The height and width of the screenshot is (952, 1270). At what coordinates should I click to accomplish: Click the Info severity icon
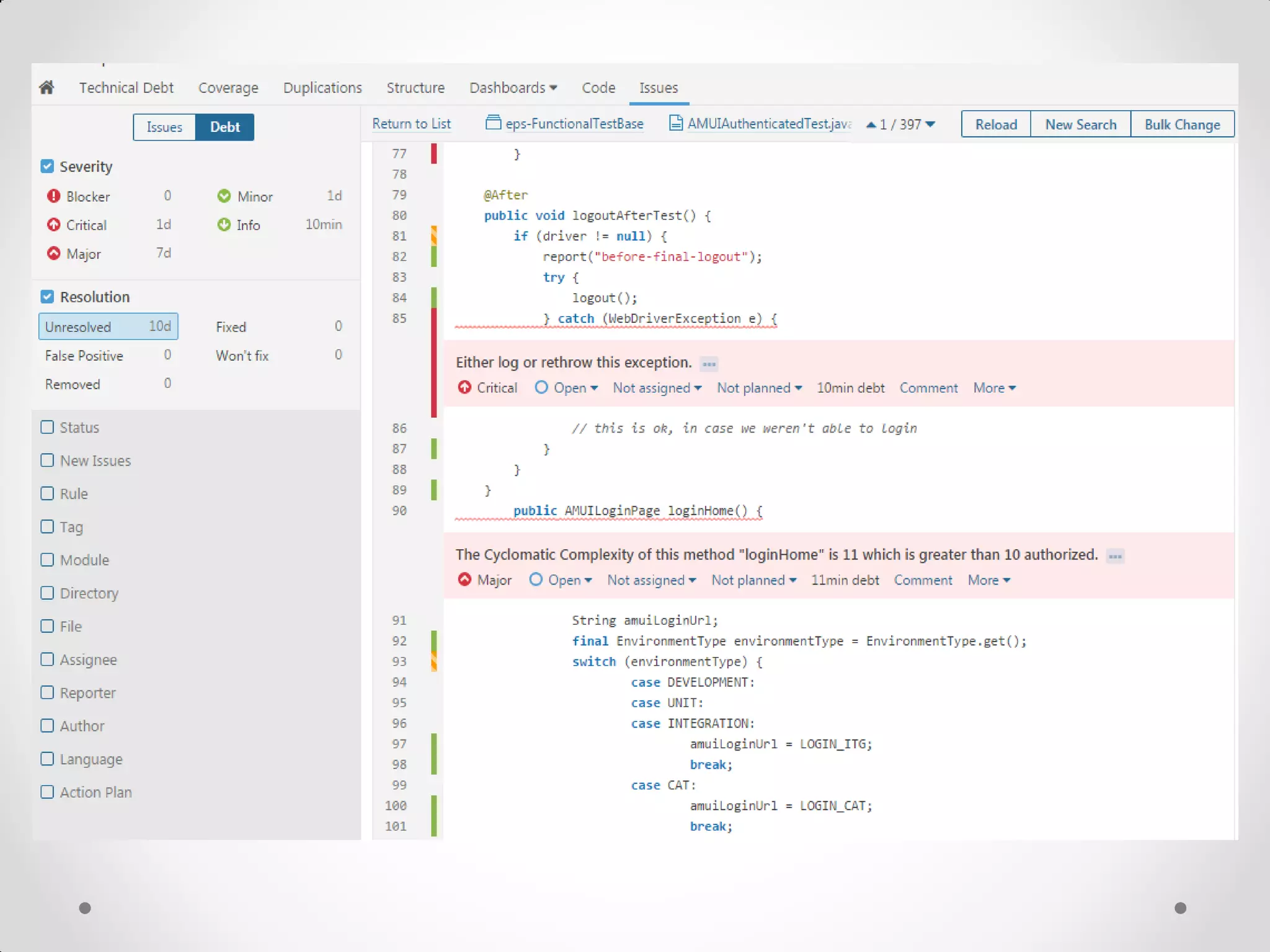pyautogui.click(x=224, y=225)
